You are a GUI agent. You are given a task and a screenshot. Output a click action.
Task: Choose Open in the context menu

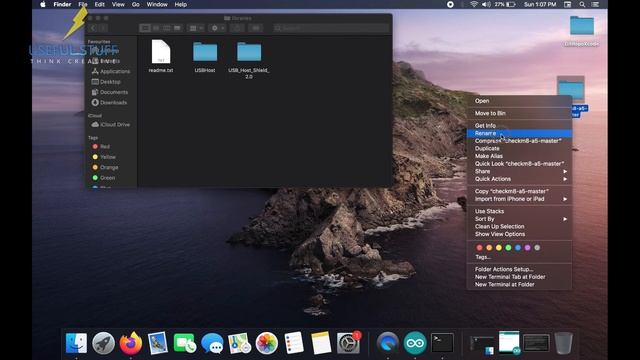(x=519, y=101)
